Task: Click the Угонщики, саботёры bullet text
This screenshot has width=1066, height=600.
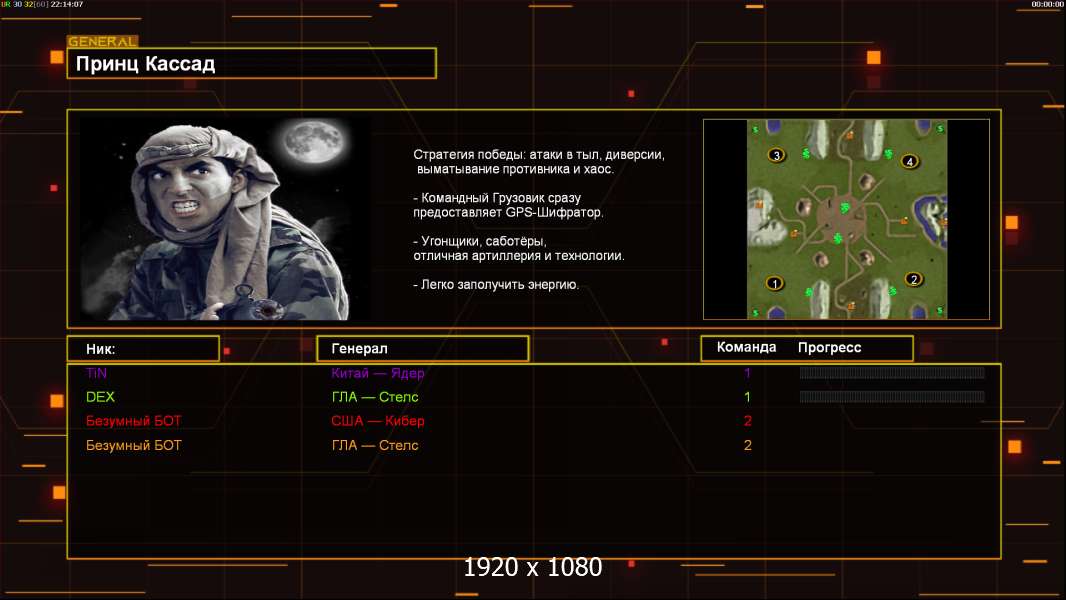Action: pos(519,249)
